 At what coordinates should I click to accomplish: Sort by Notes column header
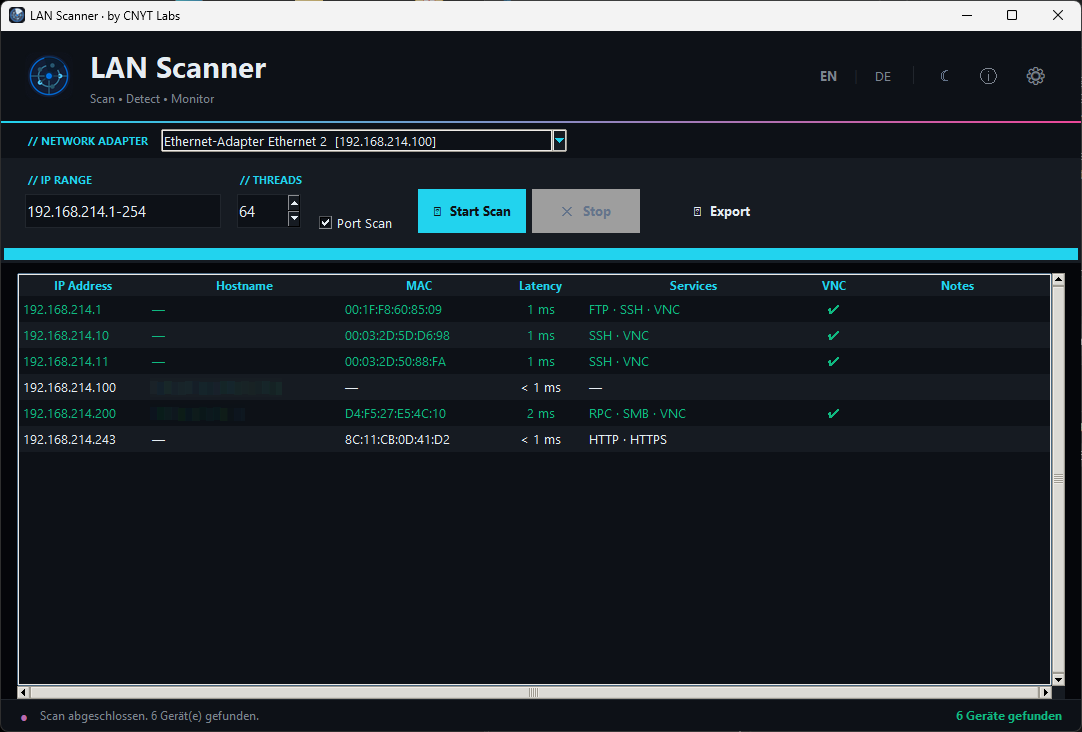pyautogui.click(x=957, y=286)
